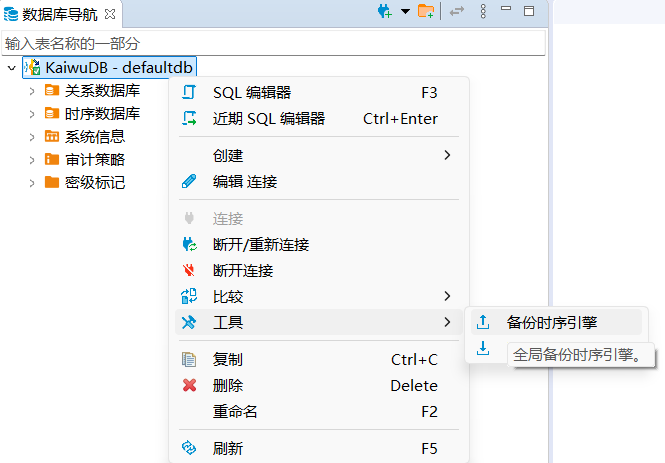Expand the 审计策略 node
Screen dimensions: 665x463
click(32, 160)
